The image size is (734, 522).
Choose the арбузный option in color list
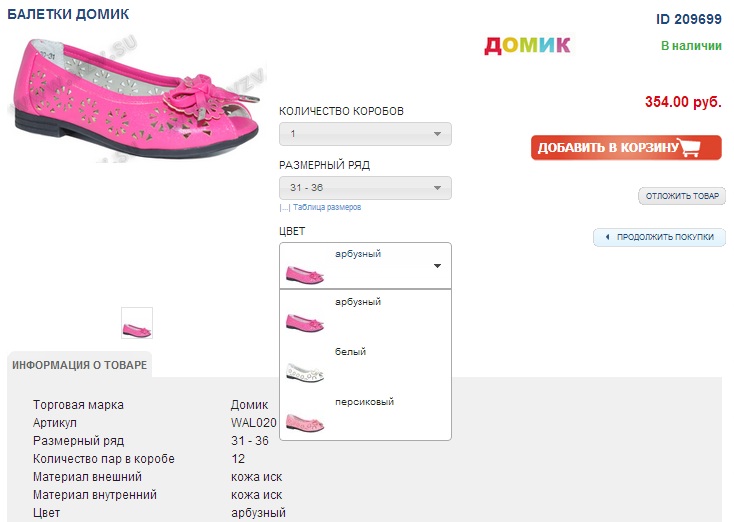358,302
